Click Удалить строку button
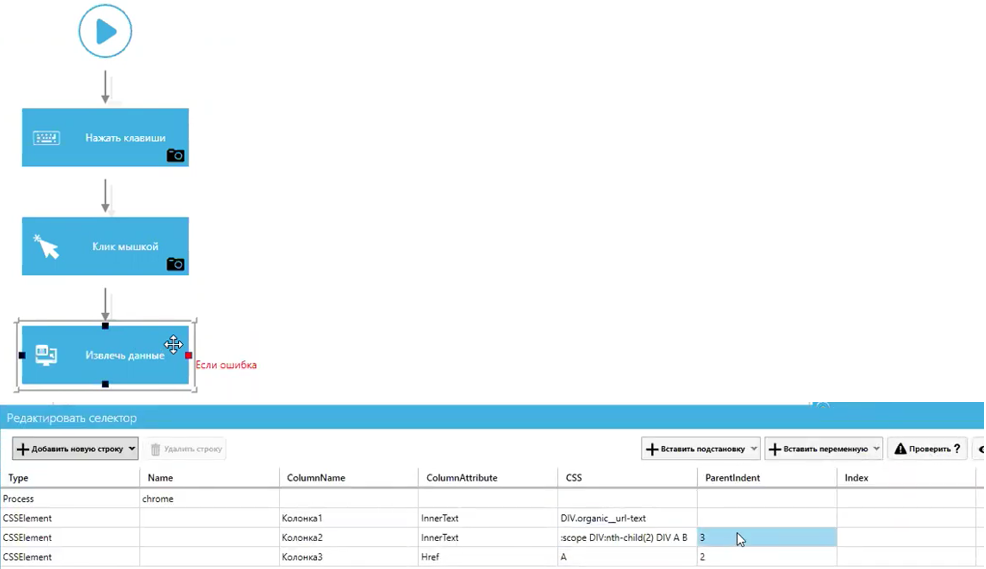The image size is (986, 569). coord(185,450)
